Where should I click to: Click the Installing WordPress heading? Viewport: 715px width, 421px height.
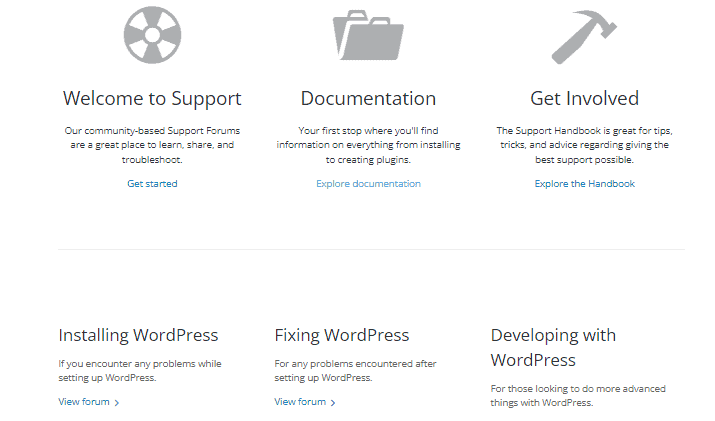(x=138, y=335)
